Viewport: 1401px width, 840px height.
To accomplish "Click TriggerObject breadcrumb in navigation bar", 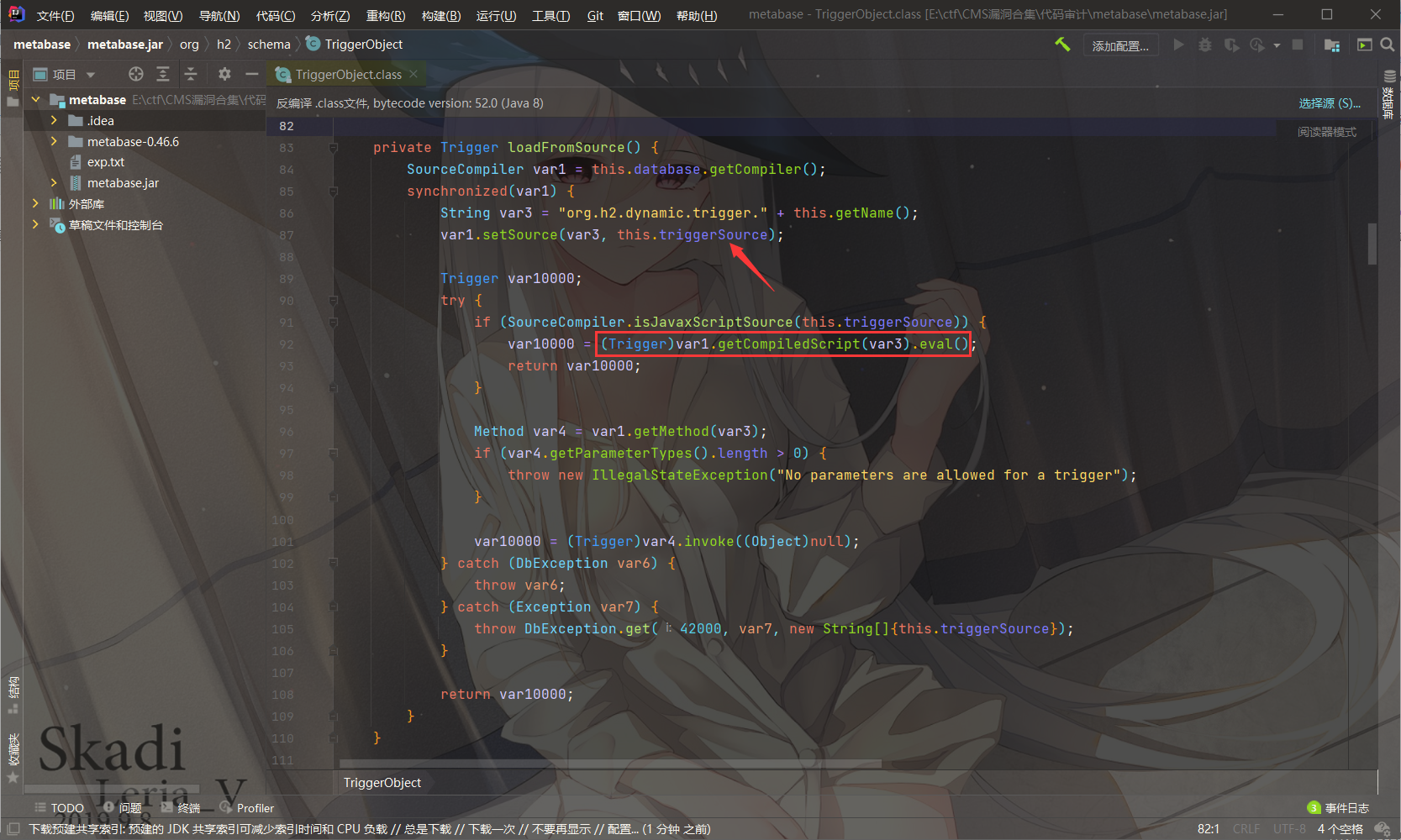I will (356, 45).
